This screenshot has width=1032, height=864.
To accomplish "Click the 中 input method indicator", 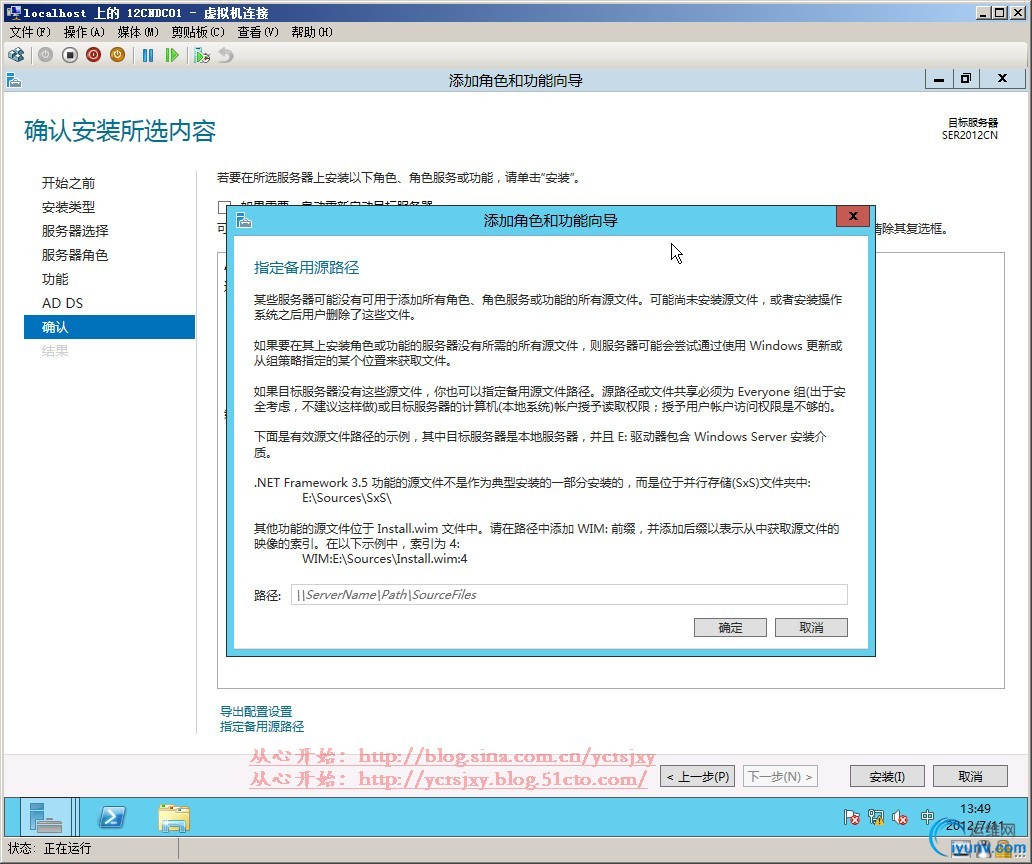I will (927, 817).
